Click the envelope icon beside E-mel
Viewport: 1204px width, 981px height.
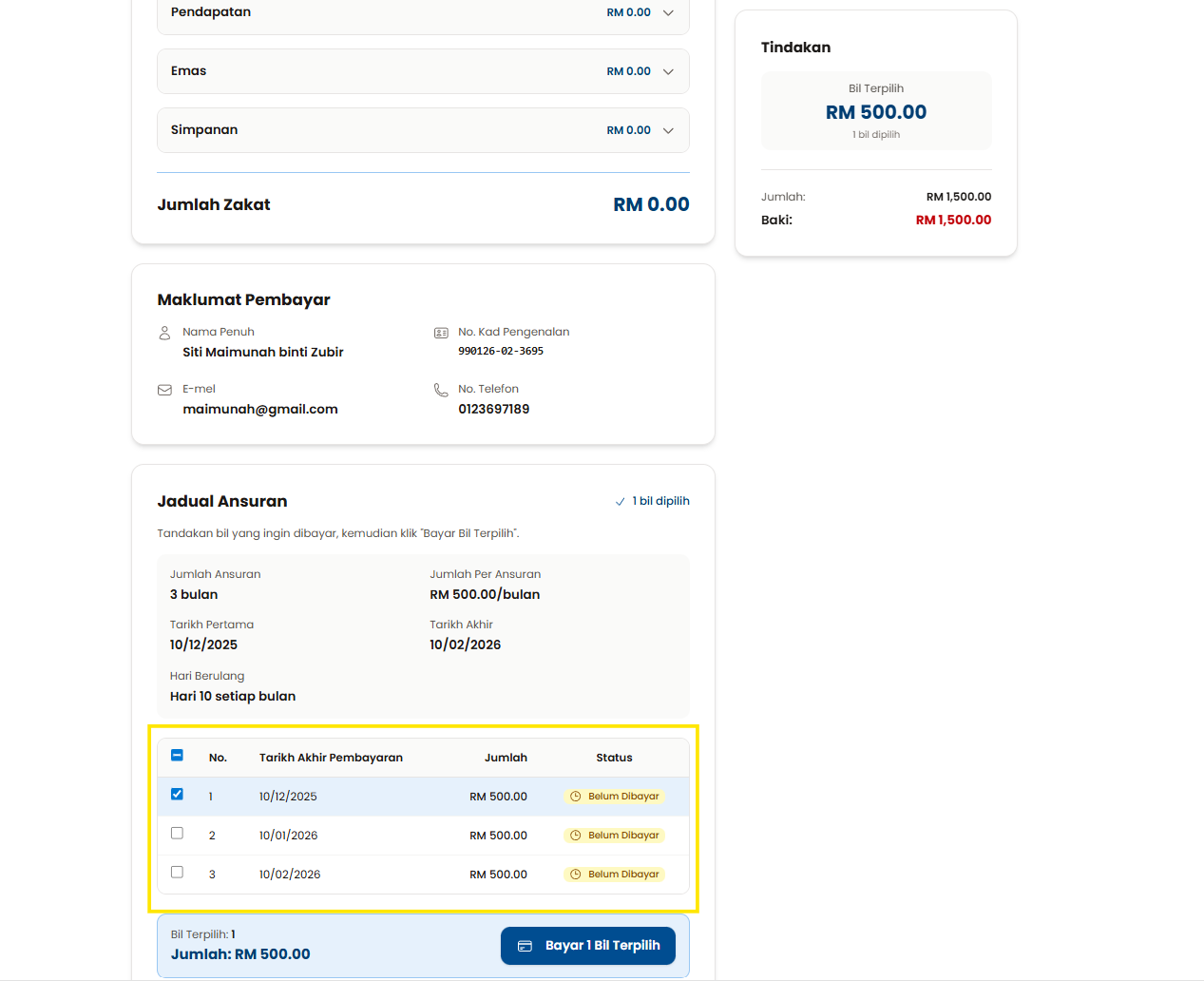click(164, 390)
